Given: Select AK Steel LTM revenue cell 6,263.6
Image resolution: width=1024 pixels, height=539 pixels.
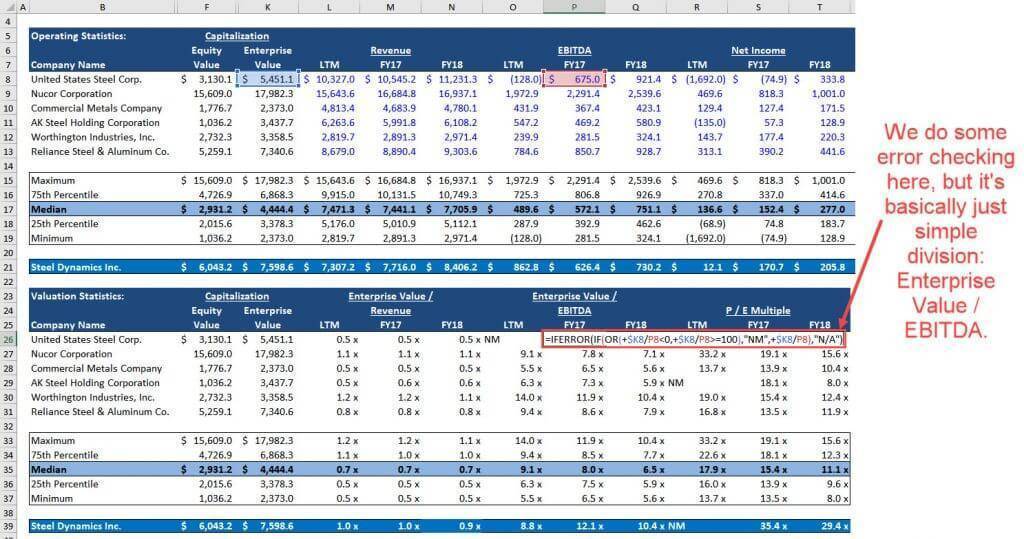Looking at the screenshot, I should (329, 122).
